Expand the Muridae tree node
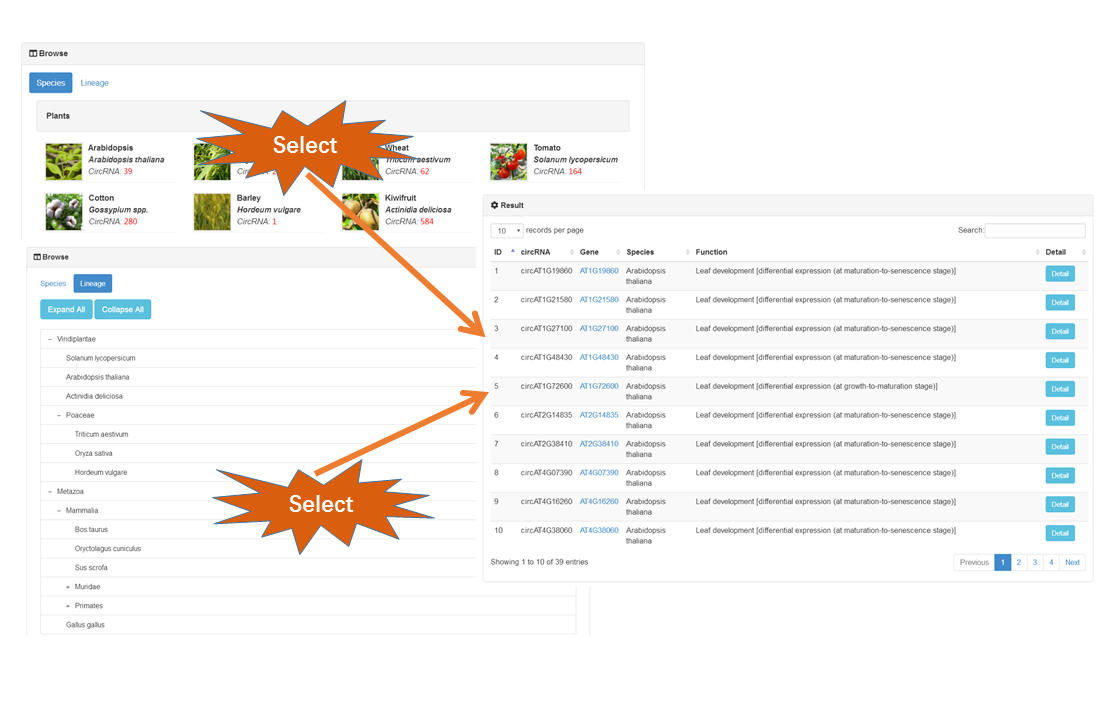 [x=68, y=587]
